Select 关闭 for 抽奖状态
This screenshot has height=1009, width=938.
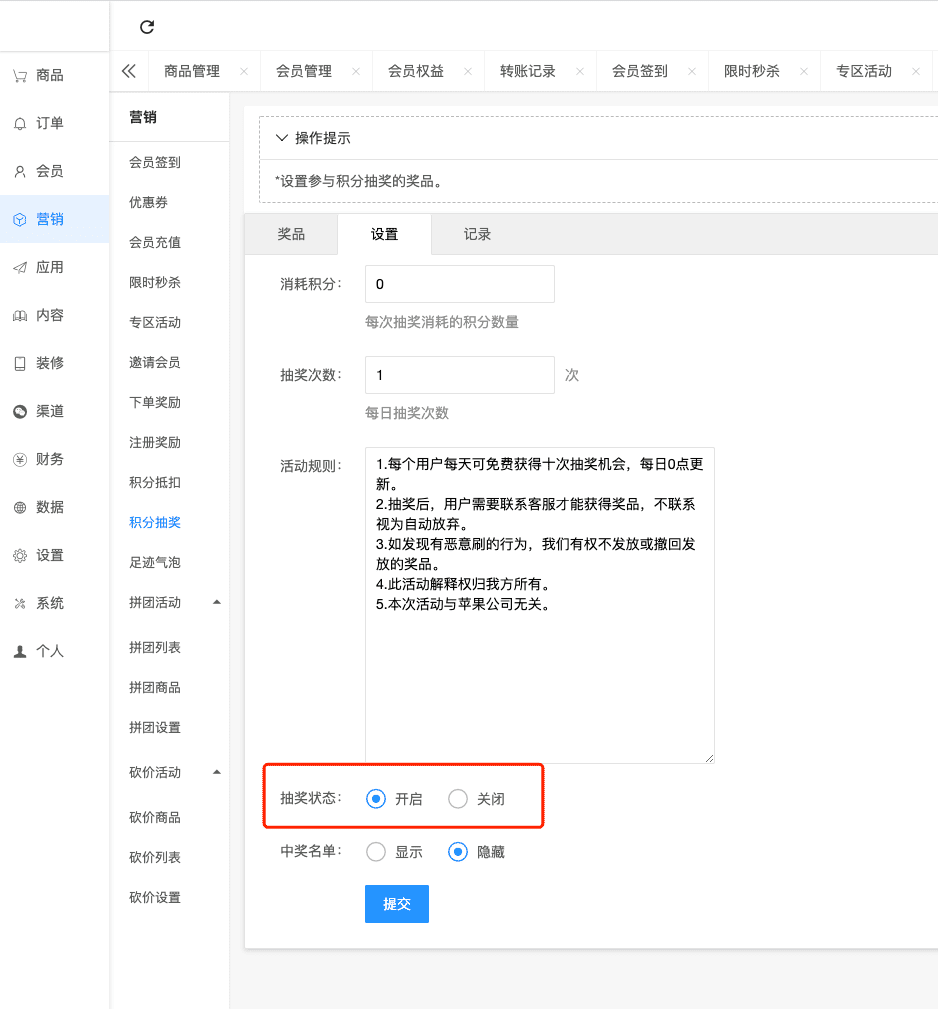coord(458,799)
